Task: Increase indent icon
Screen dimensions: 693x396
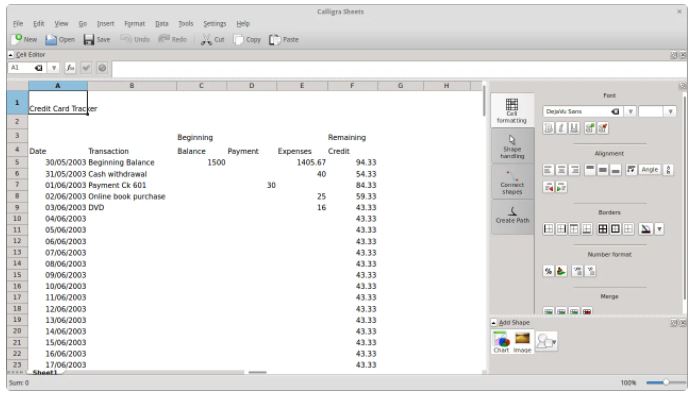Action: pyautogui.click(x=561, y=187)
